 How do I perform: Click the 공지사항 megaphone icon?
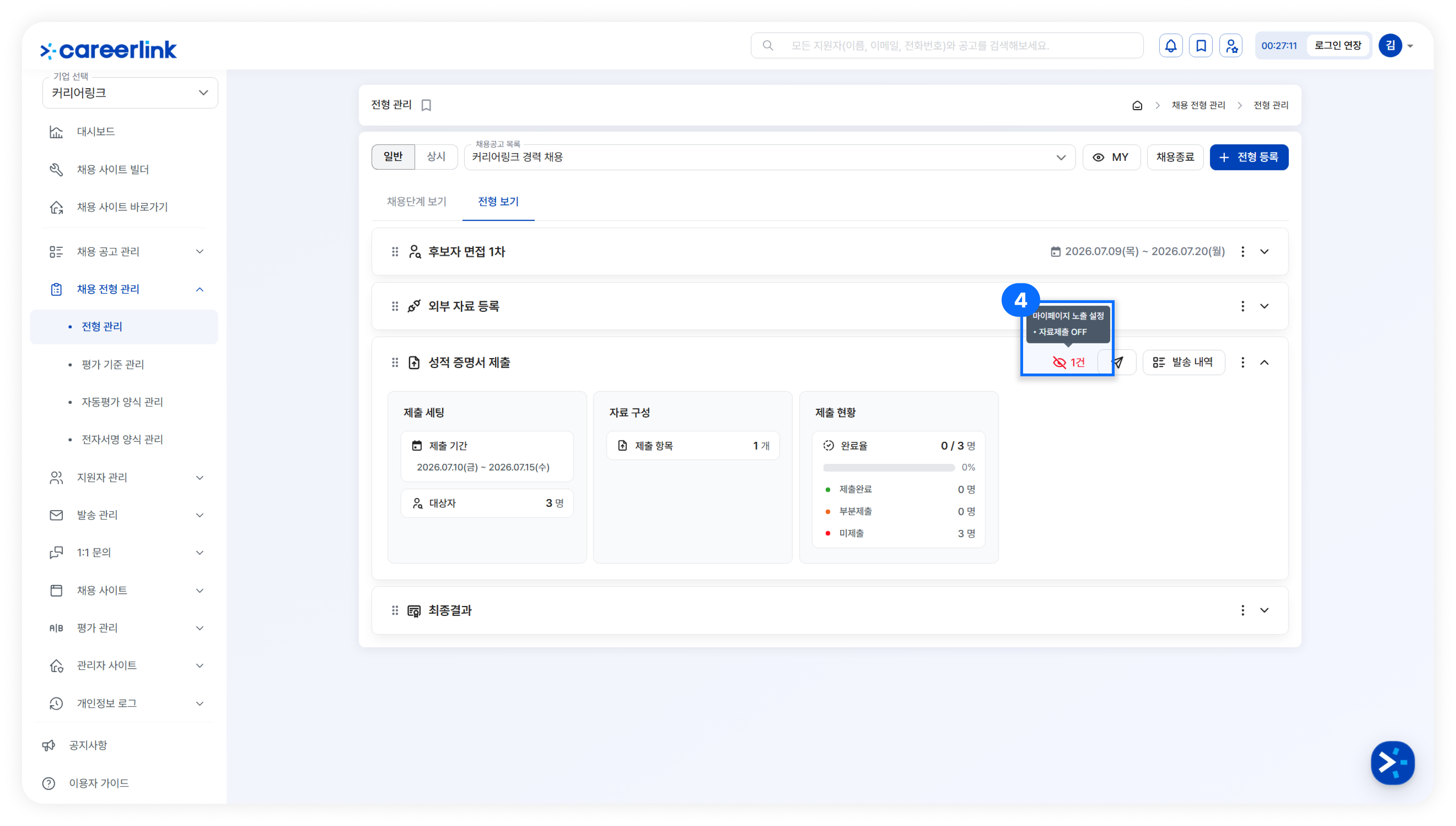click(49, 746)
